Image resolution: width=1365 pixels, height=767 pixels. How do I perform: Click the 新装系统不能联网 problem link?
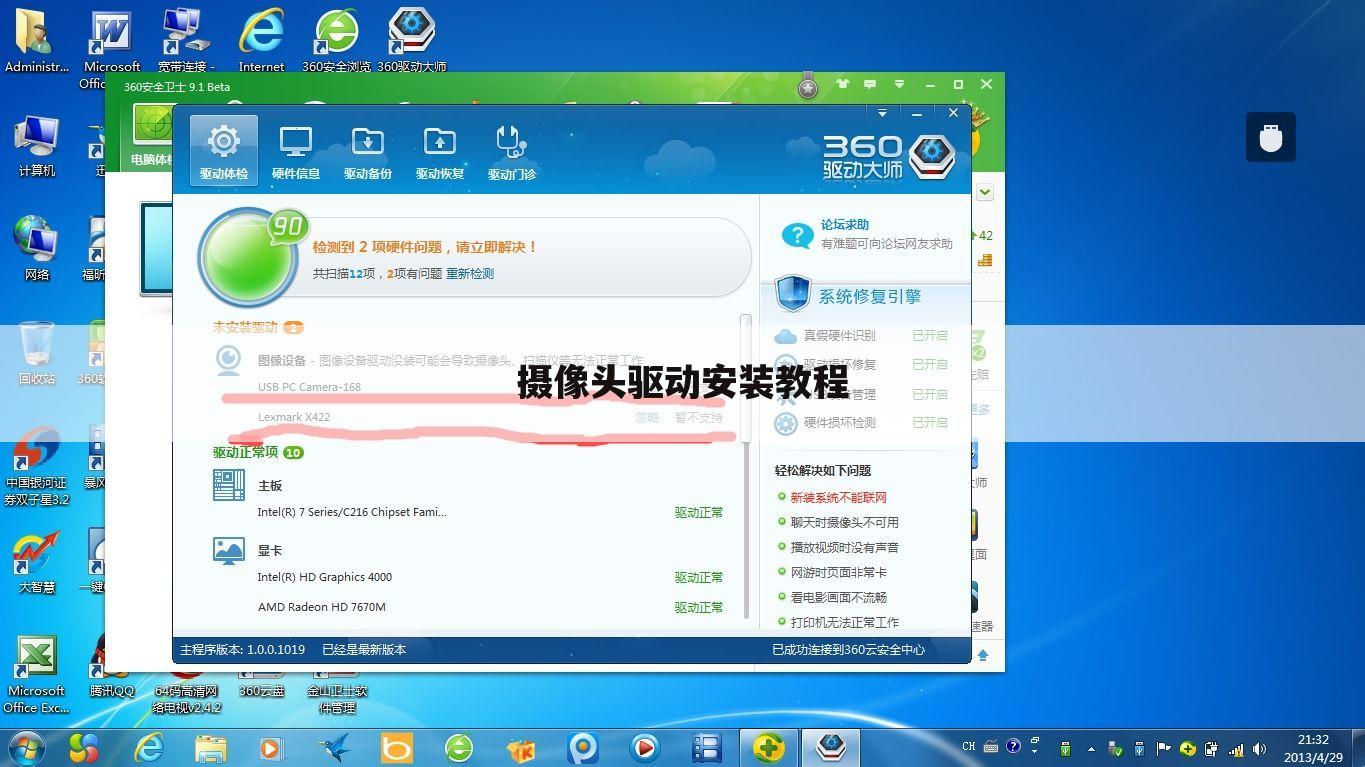point(838,497)
